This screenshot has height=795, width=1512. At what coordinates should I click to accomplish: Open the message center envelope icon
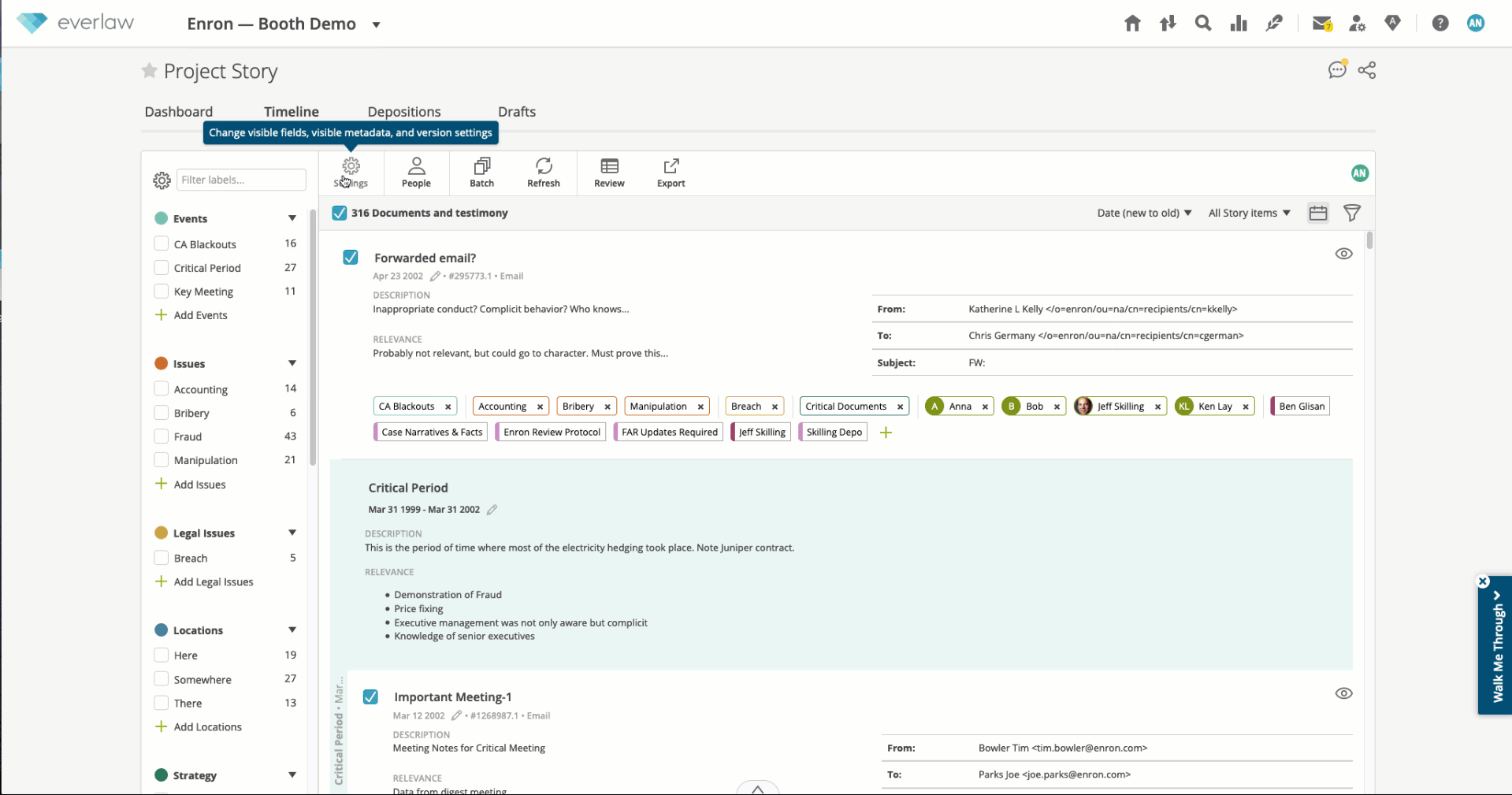(1322, 24)
